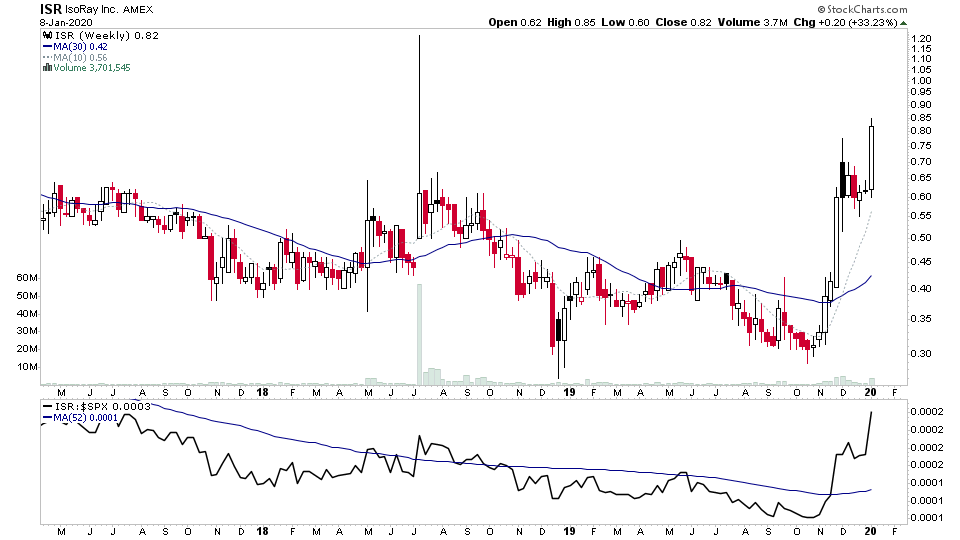
Task: Click the ISR (Weekly) 0.82 legend label
Action: [107, 36]
